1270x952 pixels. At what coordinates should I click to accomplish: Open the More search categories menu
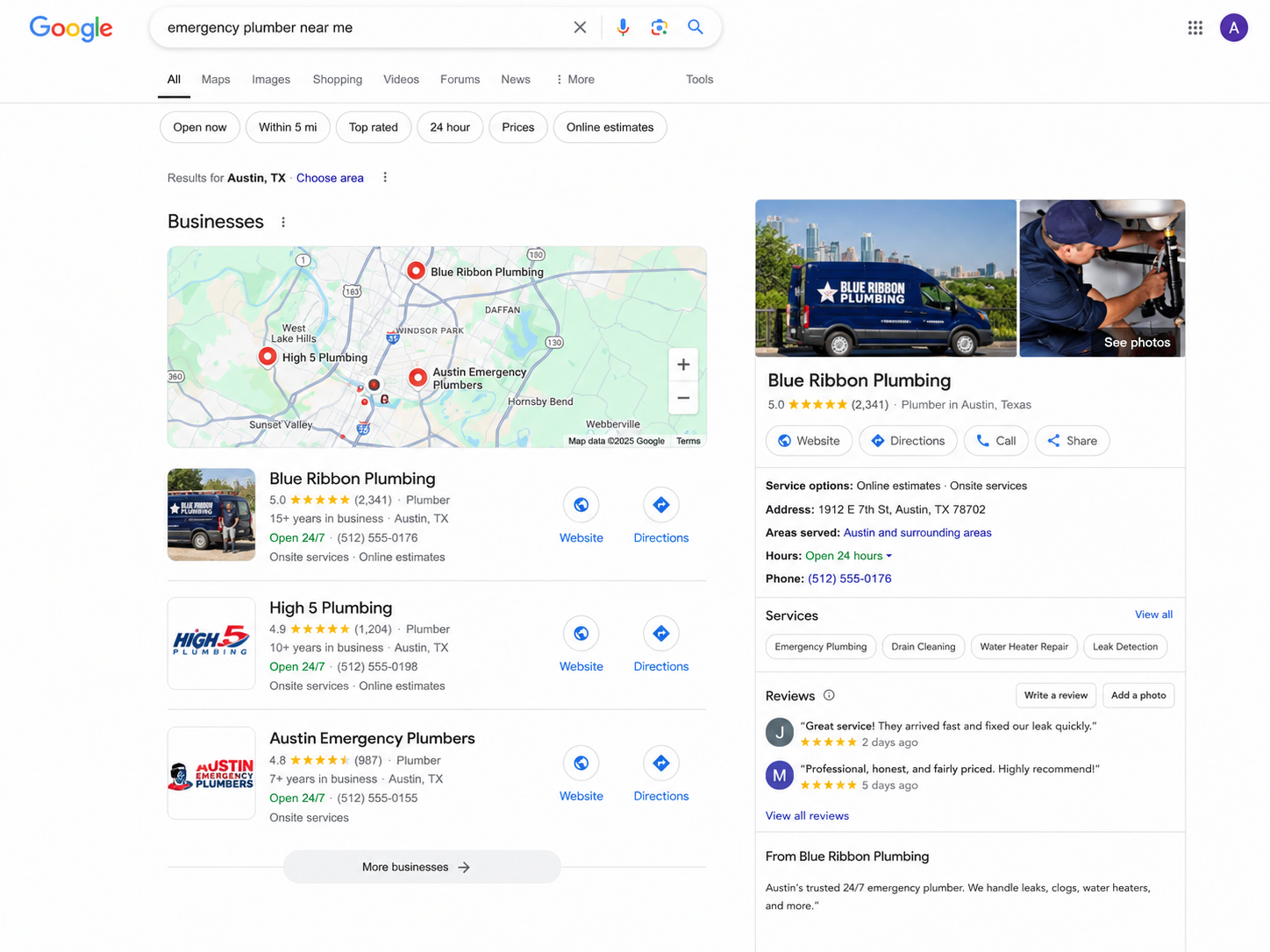tap(574, 79)
